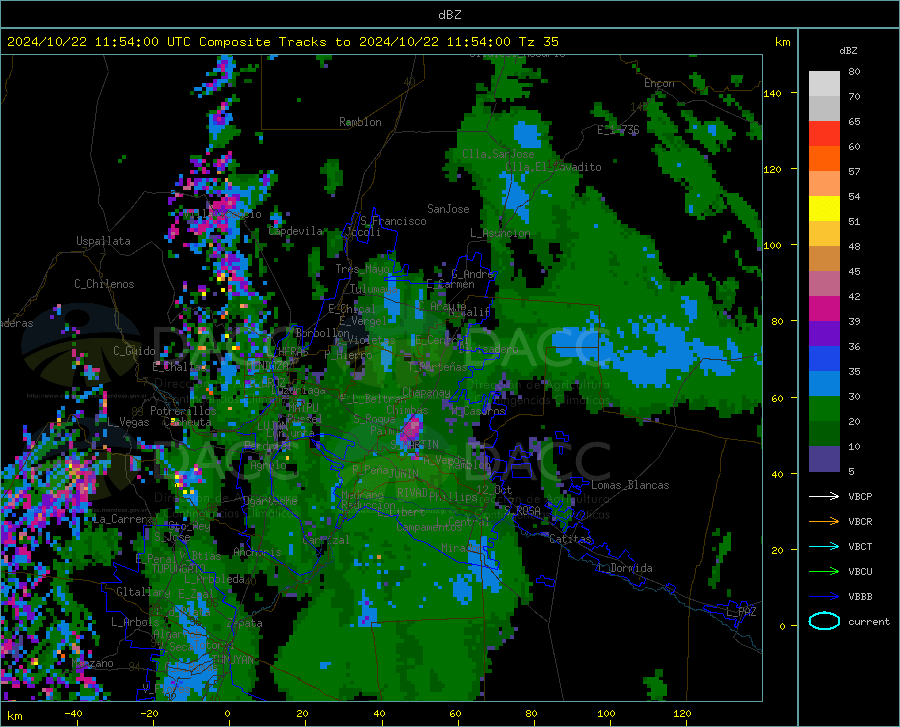900x727 pixels.
Task: Click the -40 km mark on the horizontal axis
Action: pyautogui.click(x=73, y=714)
